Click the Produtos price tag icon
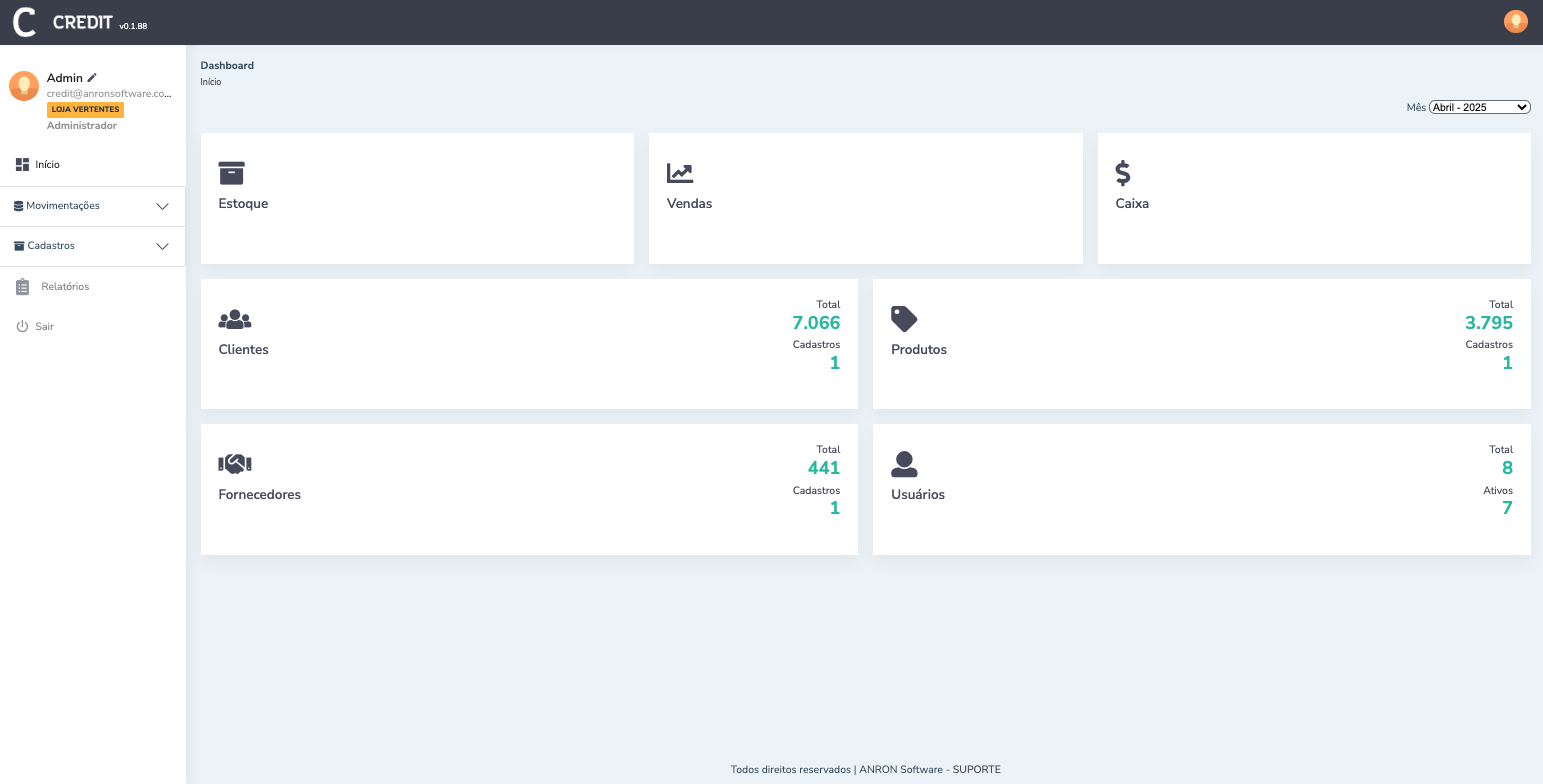 [904, 319]
